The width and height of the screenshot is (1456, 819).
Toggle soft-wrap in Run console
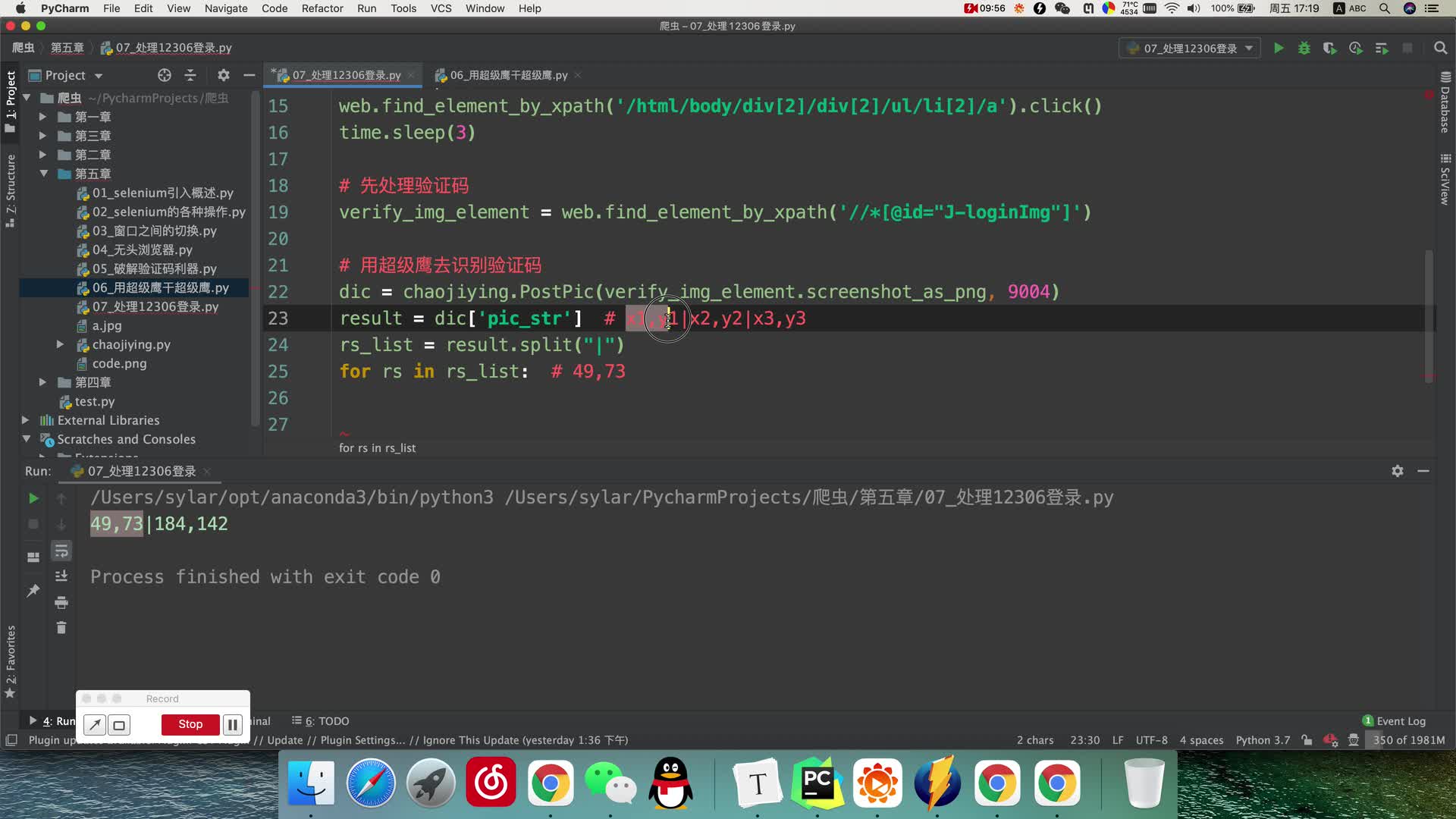coord(61,551)
